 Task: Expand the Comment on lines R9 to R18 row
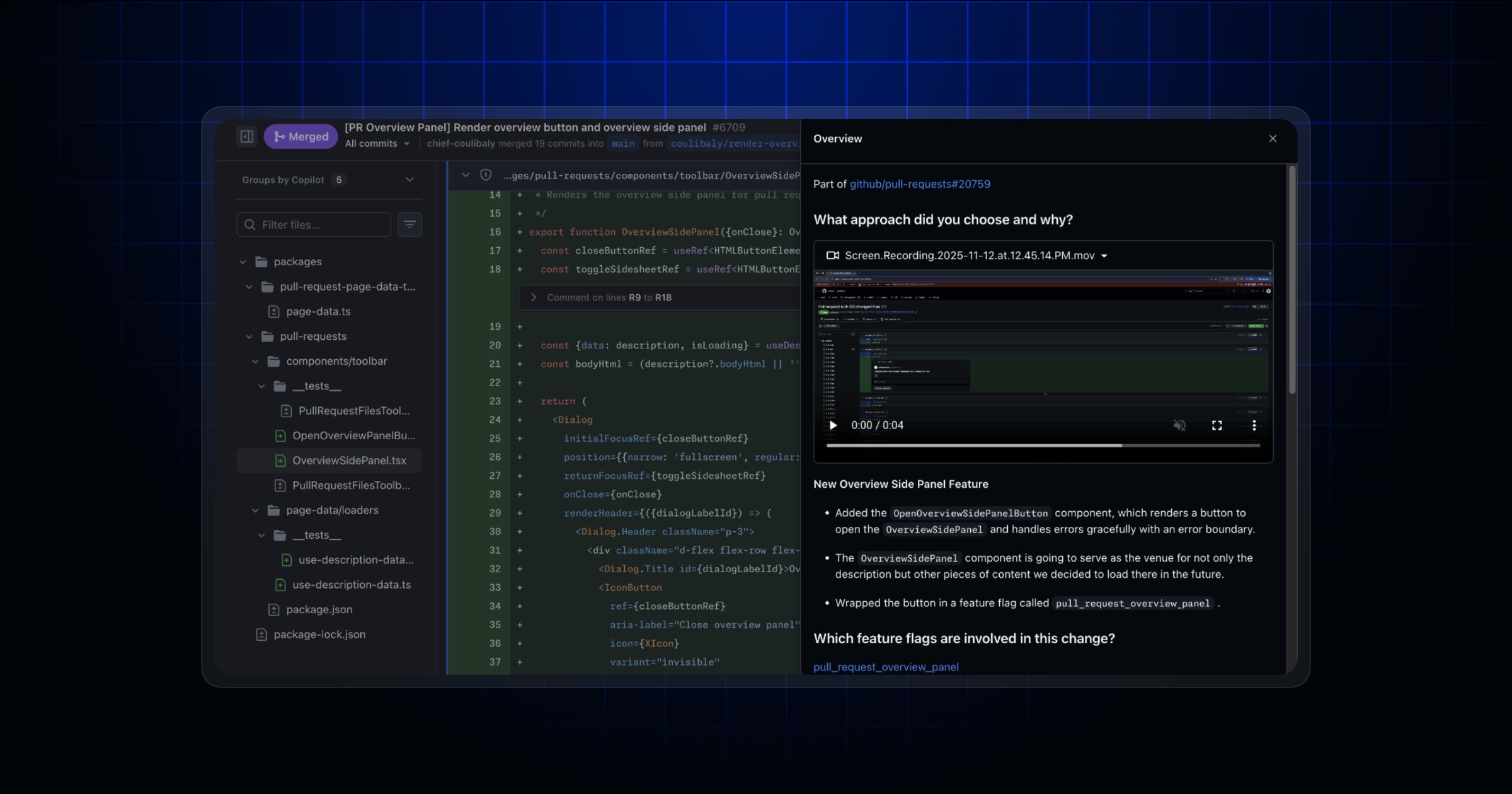coord(534,297)
